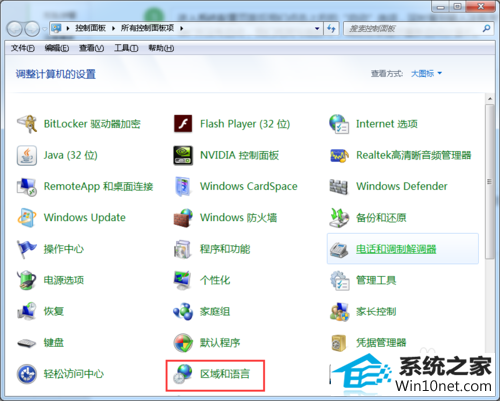Open the Internet 选项 link text

pyautogui.click(x=387, y=124)
